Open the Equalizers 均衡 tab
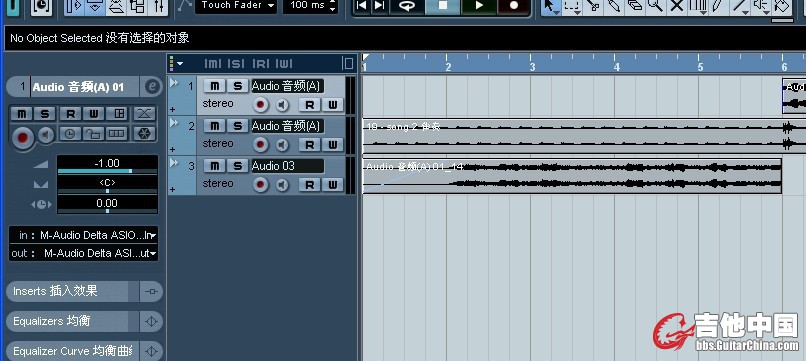This screenshot has width=806, height=361. [67, 321]
